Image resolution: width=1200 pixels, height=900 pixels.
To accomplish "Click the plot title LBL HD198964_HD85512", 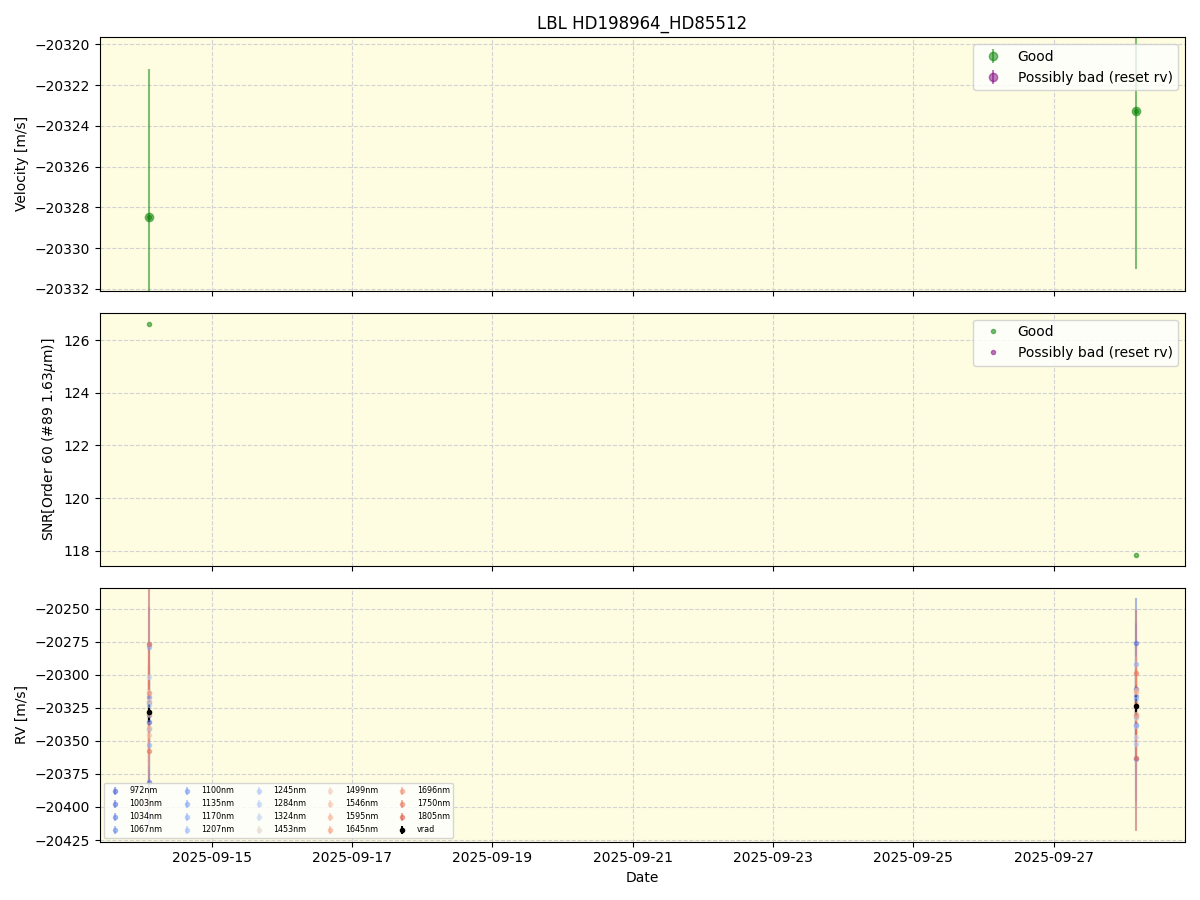I will click(641, 23).
